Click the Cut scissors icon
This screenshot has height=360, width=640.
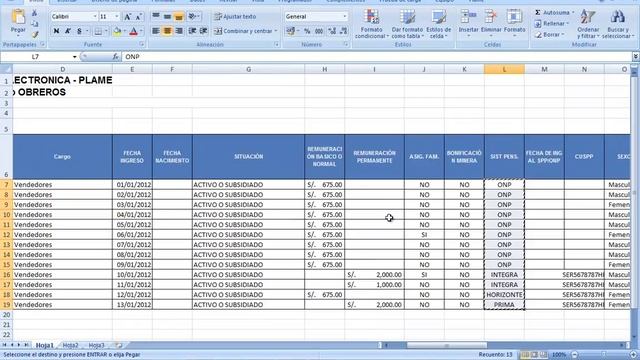(x=35, y=13)
